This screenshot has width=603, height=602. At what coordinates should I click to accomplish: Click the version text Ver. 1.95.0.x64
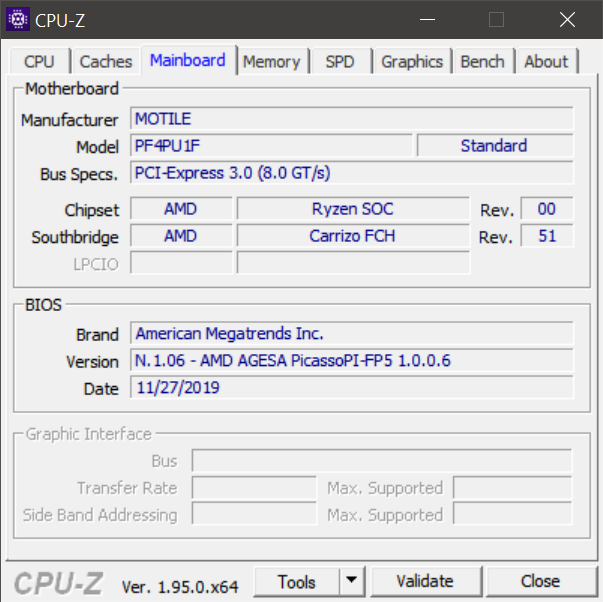tap(180, 587)
